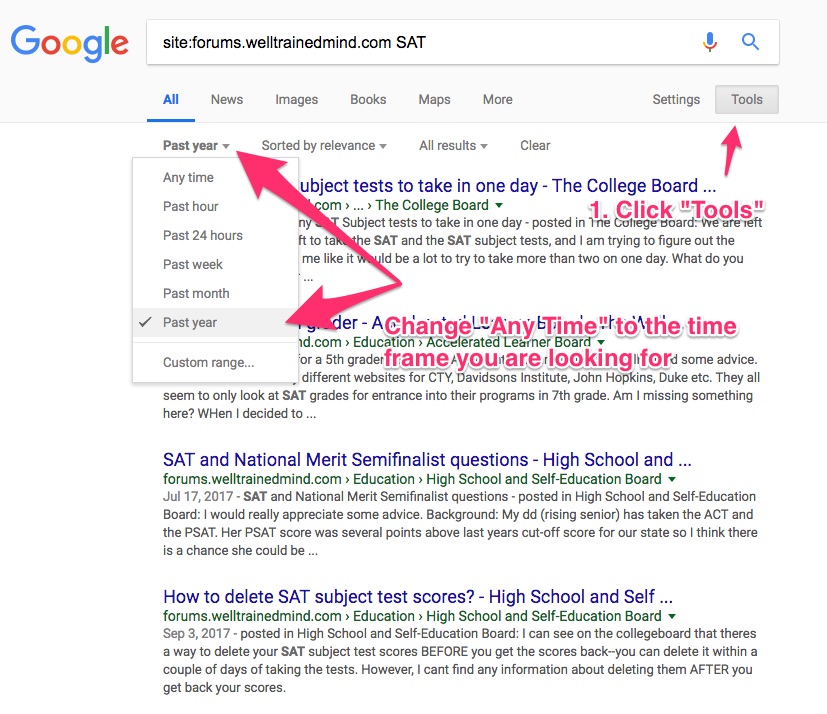The image size is (827, 714).
Task: Open the More search categories menu
Action: pyautogui.click(x=497, y=100)
